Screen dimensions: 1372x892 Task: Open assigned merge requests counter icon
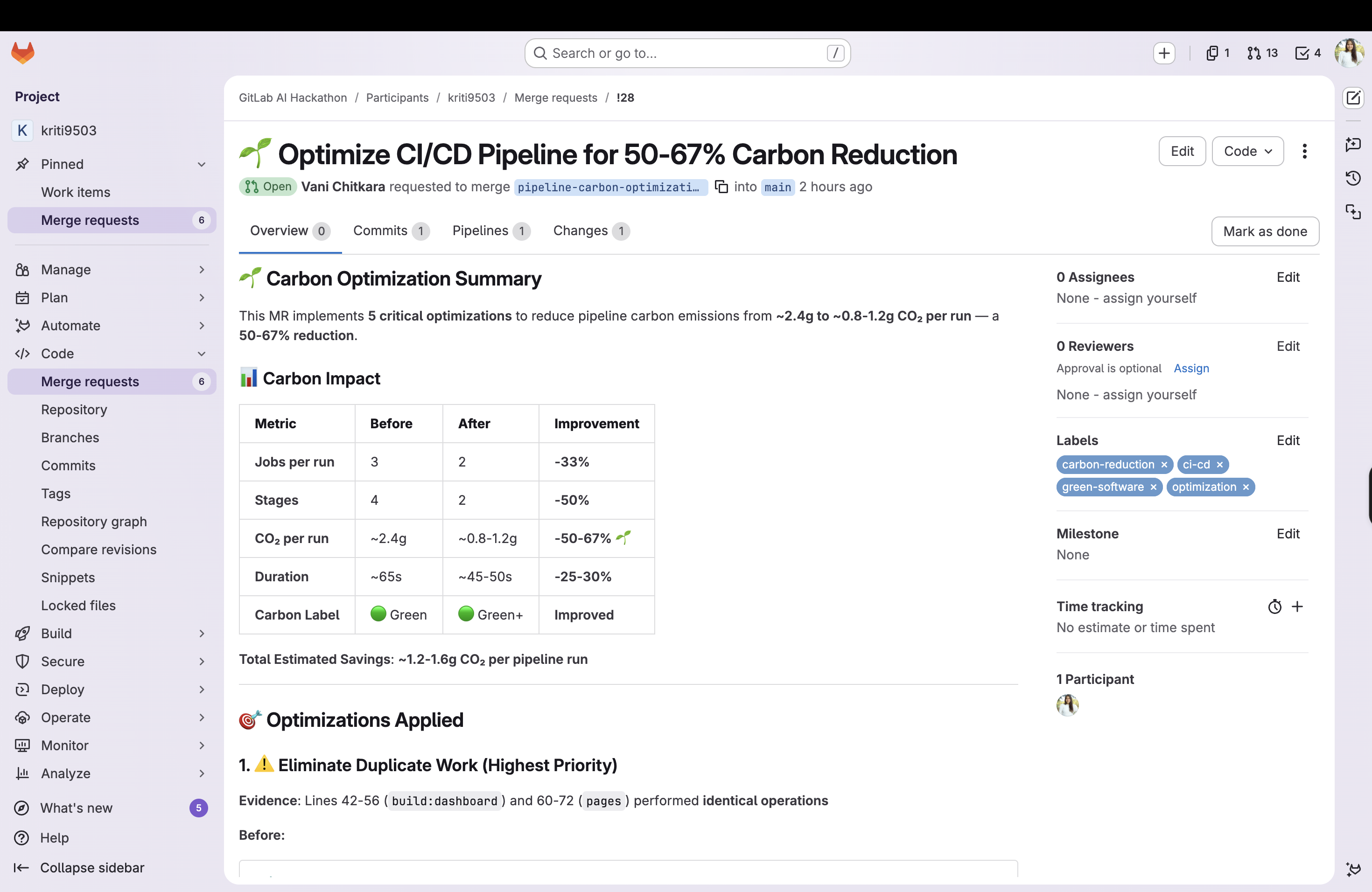click(1262, 53)
